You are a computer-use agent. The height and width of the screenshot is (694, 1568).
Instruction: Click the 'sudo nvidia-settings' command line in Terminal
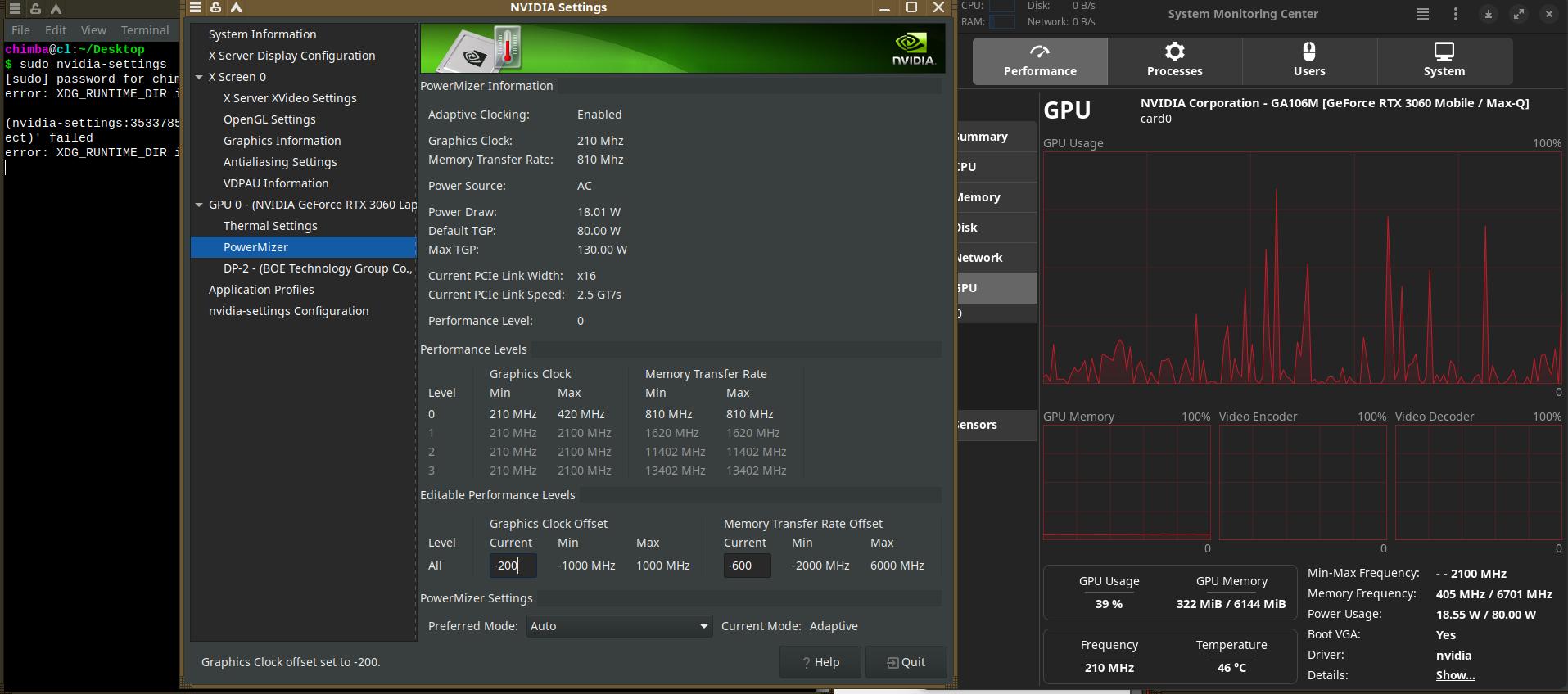click(93, 64)
